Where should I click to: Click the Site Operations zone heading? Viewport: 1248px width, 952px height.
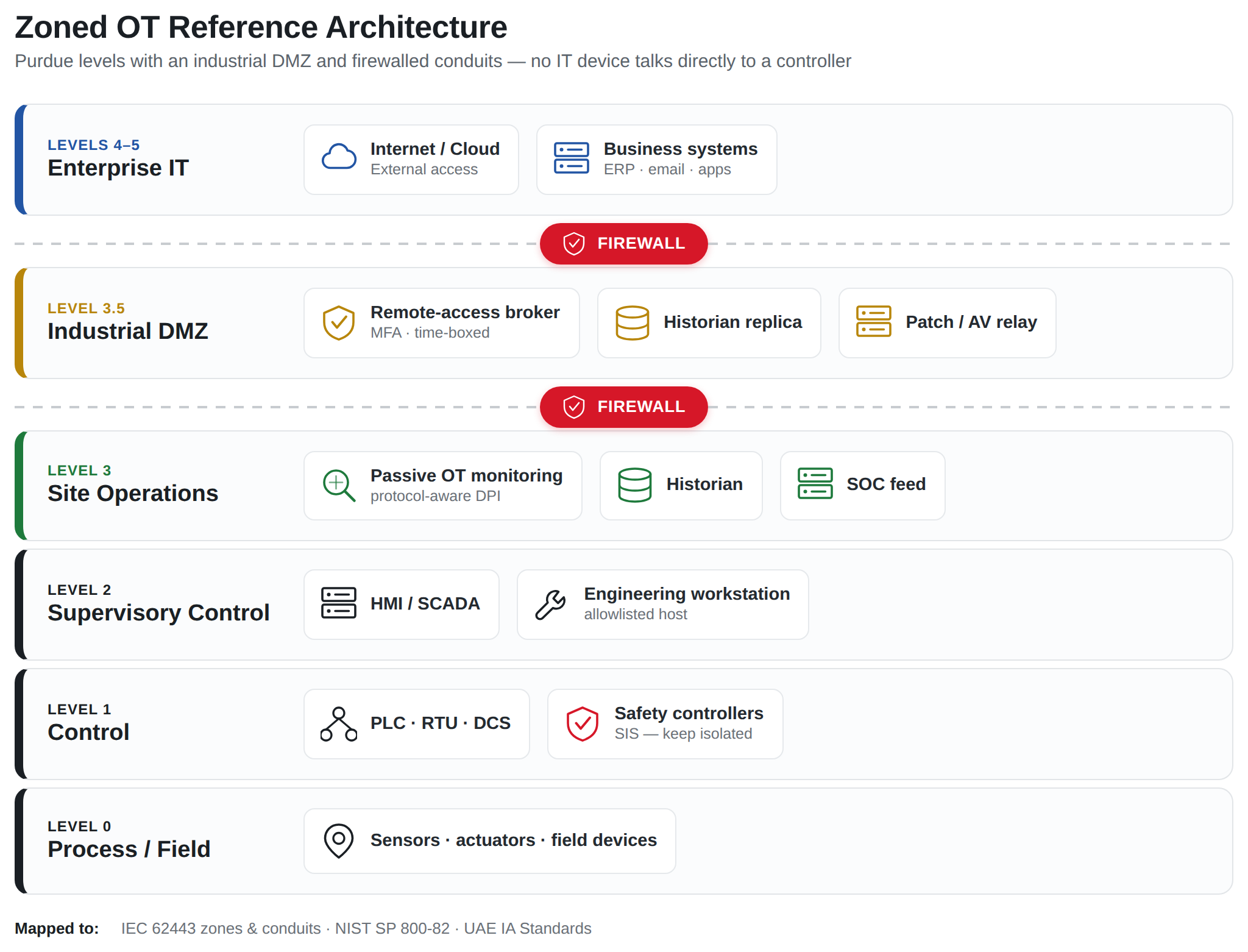133,493
